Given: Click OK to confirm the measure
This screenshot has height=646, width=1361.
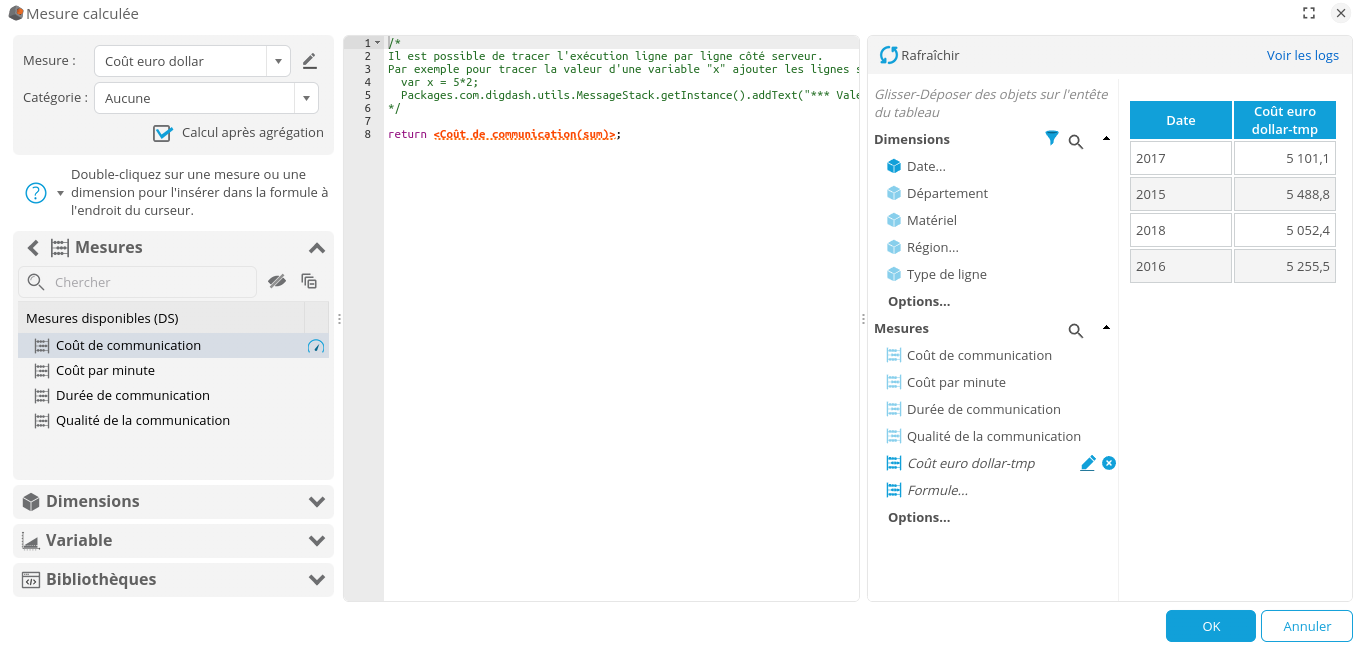Looking at the screenshot, I should pyautogui.click(x=1210, y=626).
